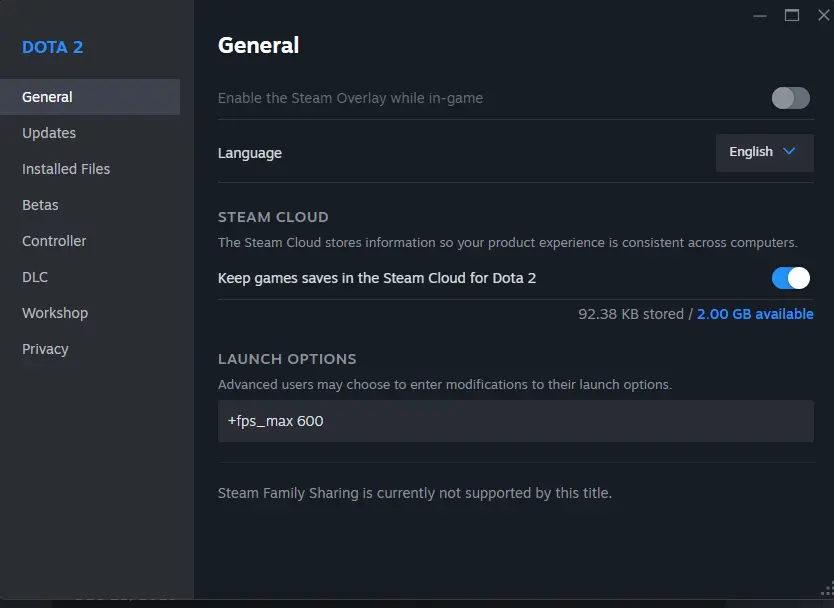Disable Steam Cloud saves toggle
Image resolution: width=834 pixels, height=608 pixels.
(x=790, y=278)
